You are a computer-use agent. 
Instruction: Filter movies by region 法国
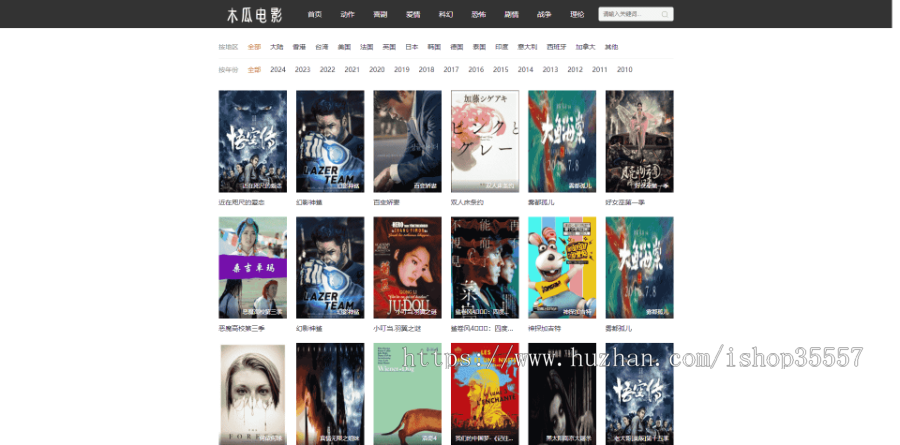pos(367,47)
